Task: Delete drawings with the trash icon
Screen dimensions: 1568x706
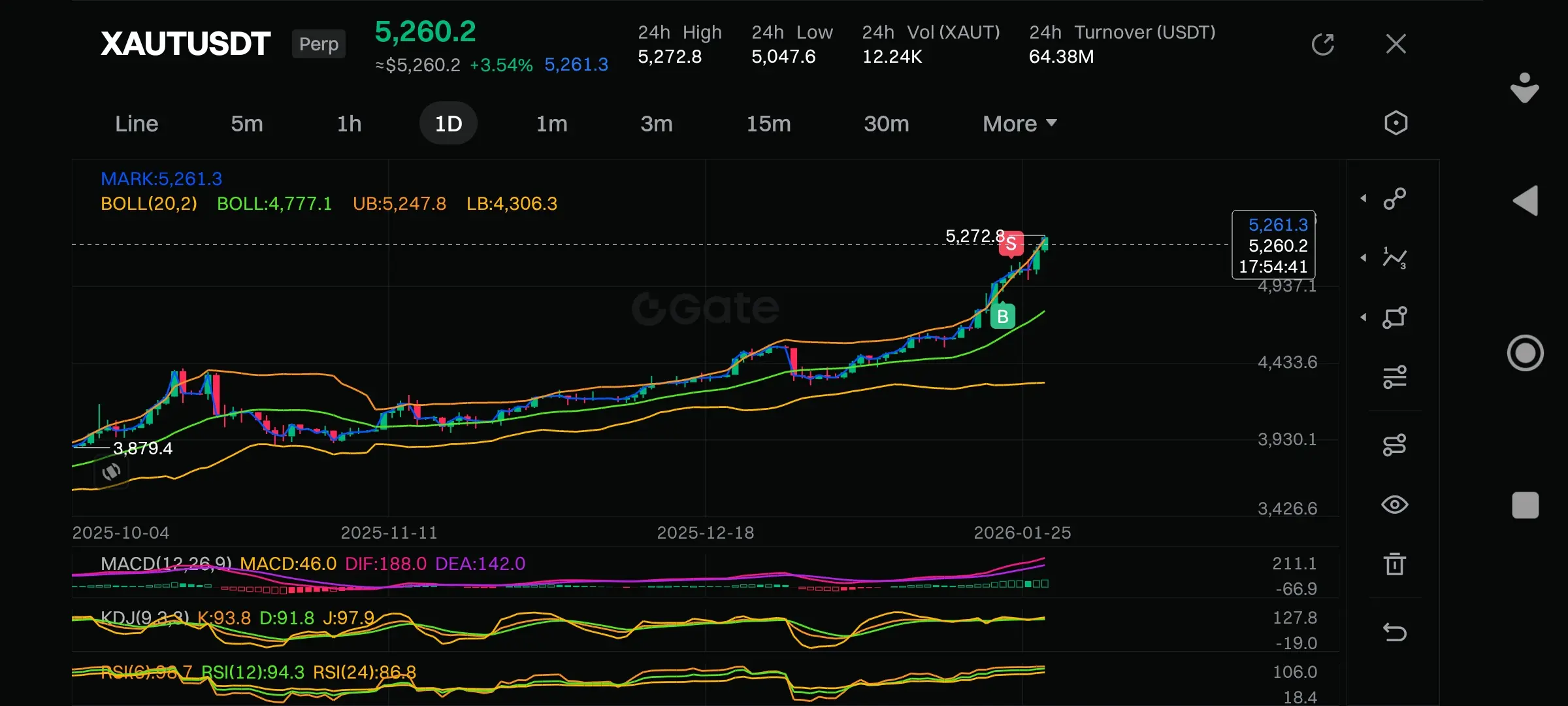Action: click(1394, 563)
